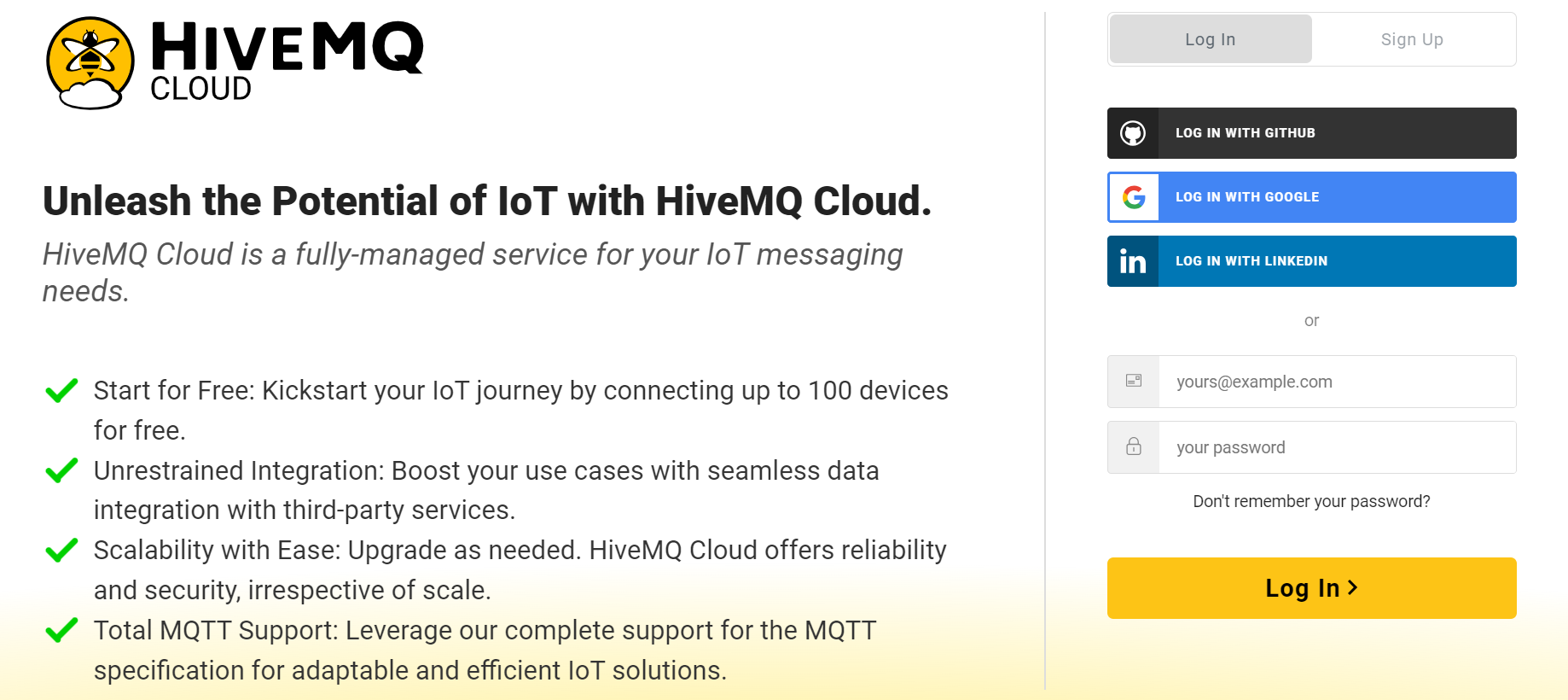Log in with GitHub
Viewport: 1568px width, 700px height.
tap(1311, 133)
